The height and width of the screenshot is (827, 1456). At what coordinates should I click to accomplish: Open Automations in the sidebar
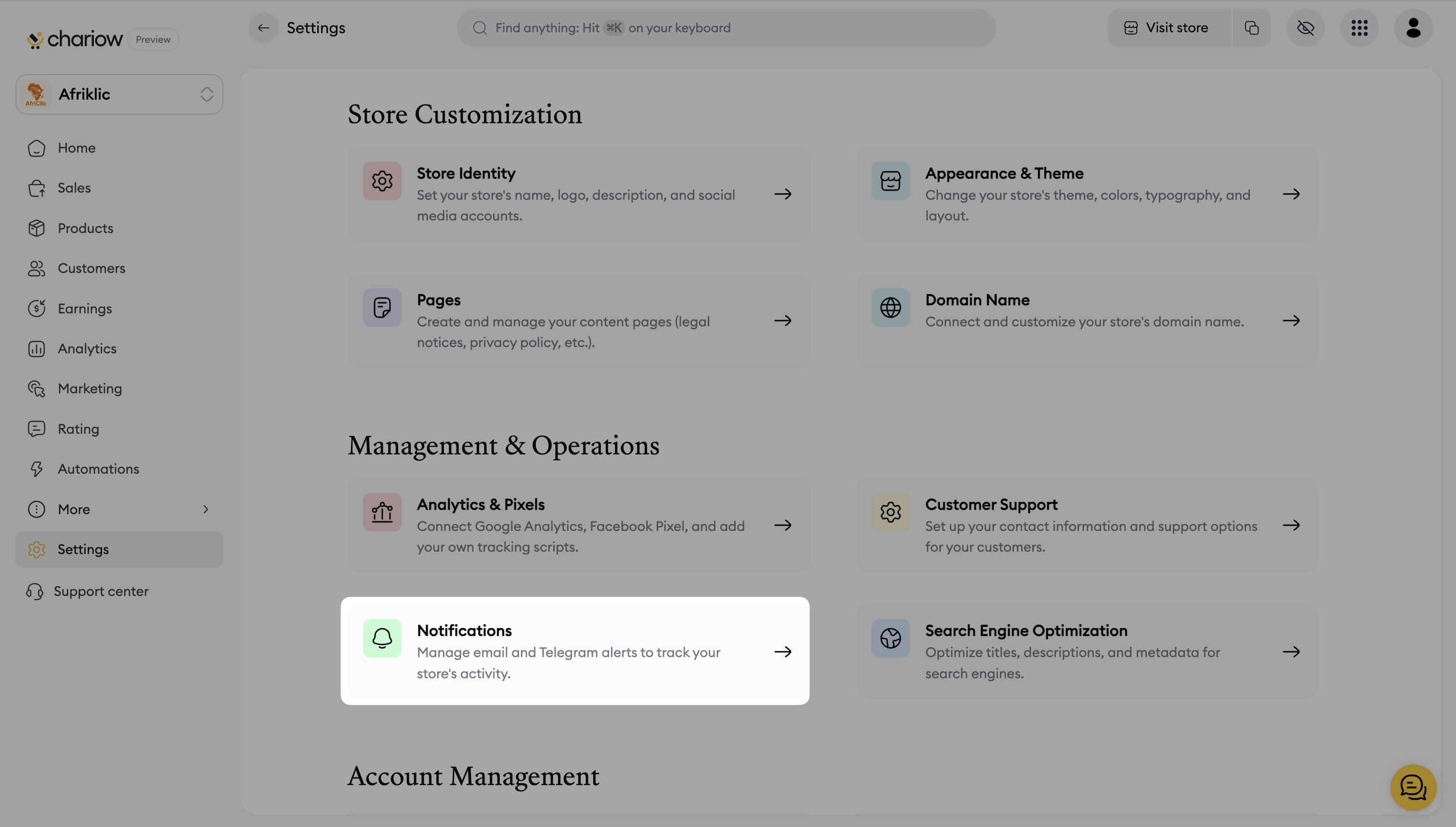98,468
